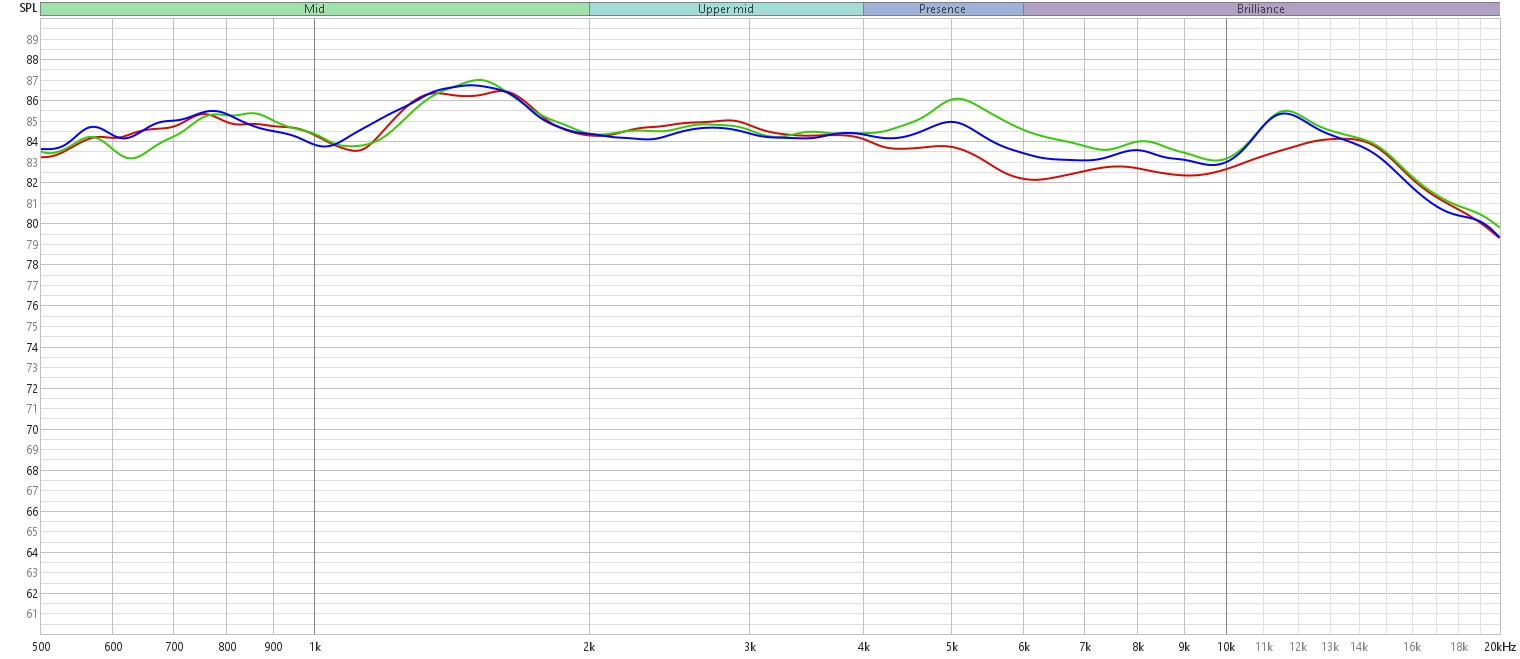Click the red trace dip near 6k
This screenshot has width=1520, height=659.
coord(1035,180)
